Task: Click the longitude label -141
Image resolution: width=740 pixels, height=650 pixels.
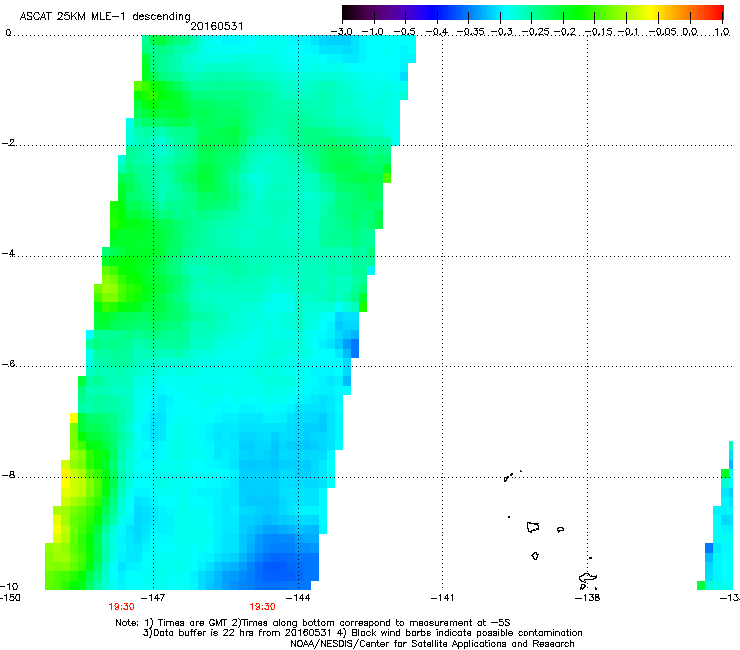Action: tap(442, 598)
